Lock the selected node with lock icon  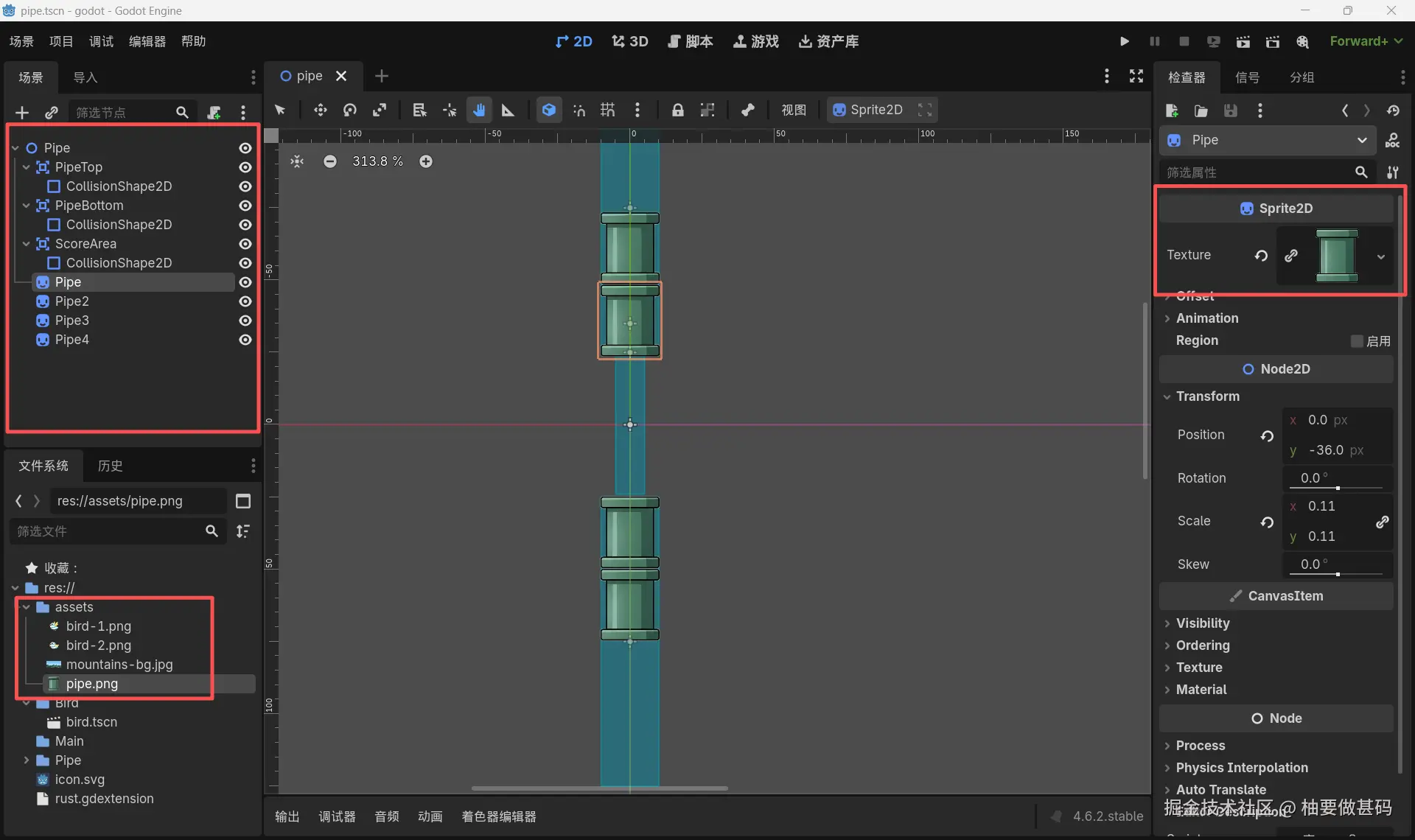677,110
